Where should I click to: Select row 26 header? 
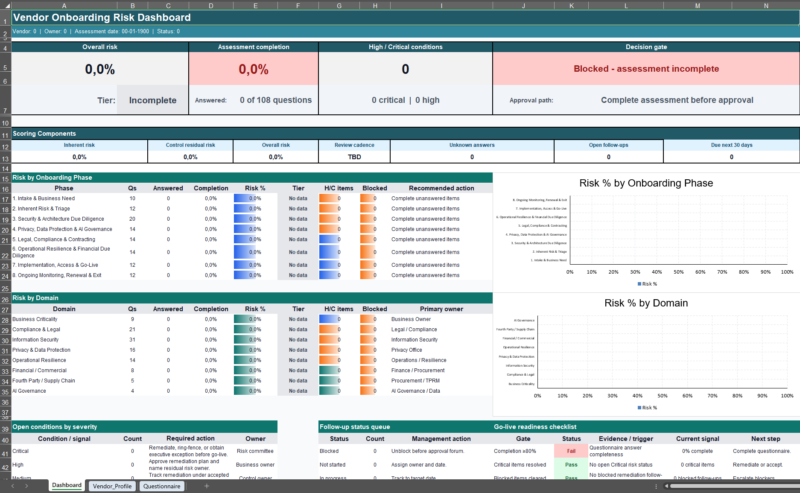pyautogui.click(x=5, y=299)
